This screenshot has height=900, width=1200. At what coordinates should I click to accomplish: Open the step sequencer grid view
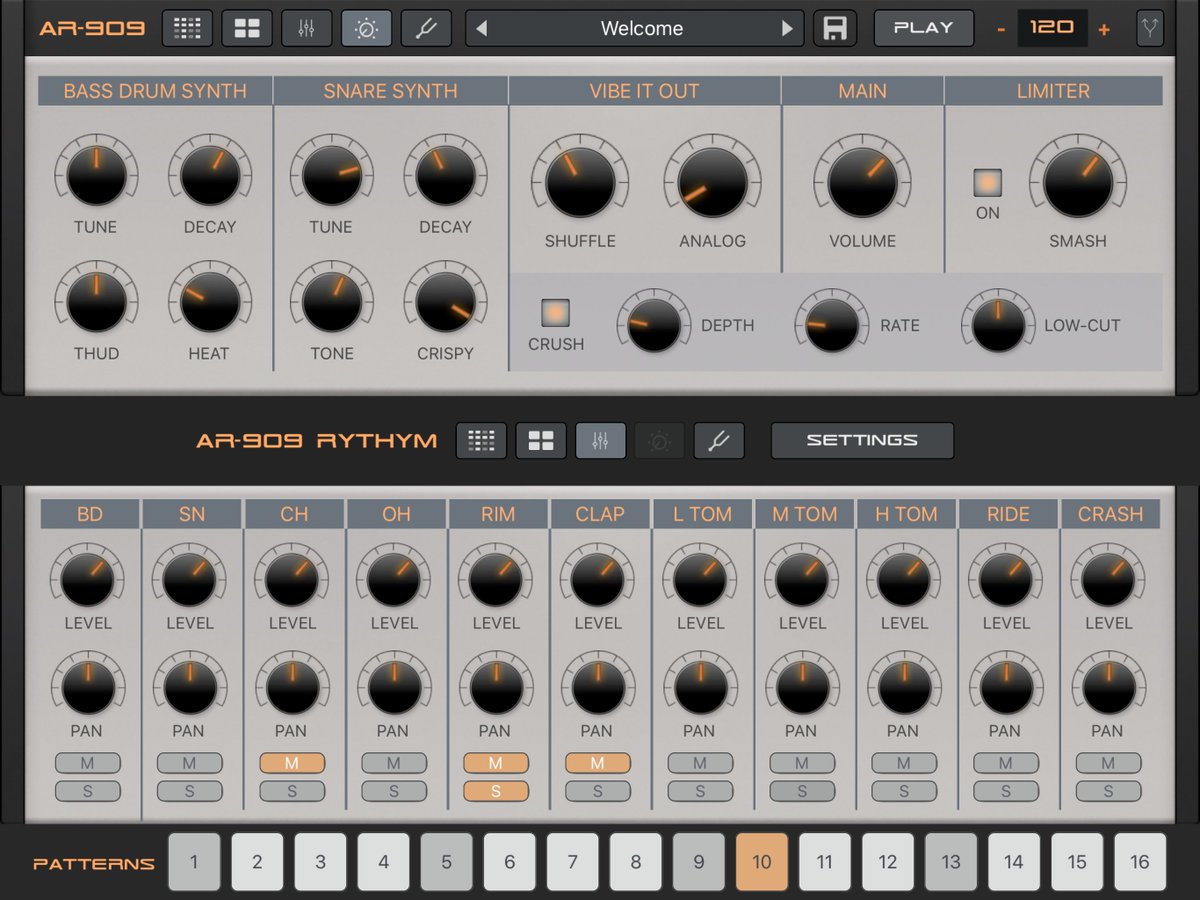click(x=186, y=28)
